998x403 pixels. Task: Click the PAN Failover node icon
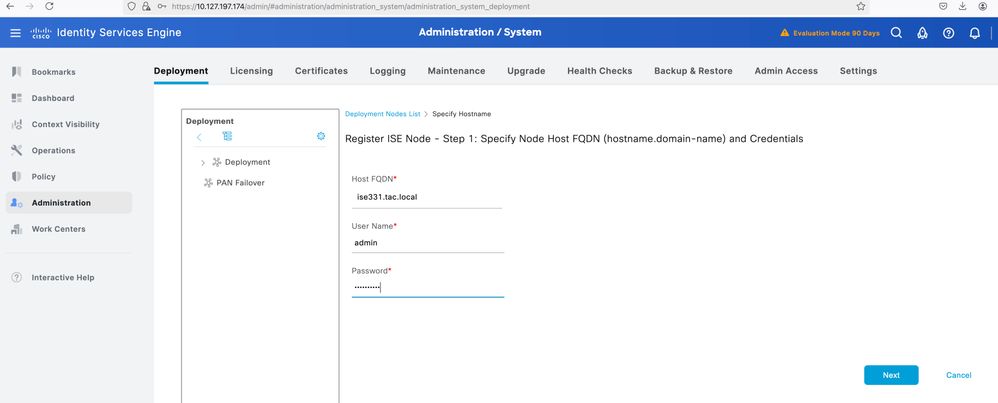(x=208, y=183)
